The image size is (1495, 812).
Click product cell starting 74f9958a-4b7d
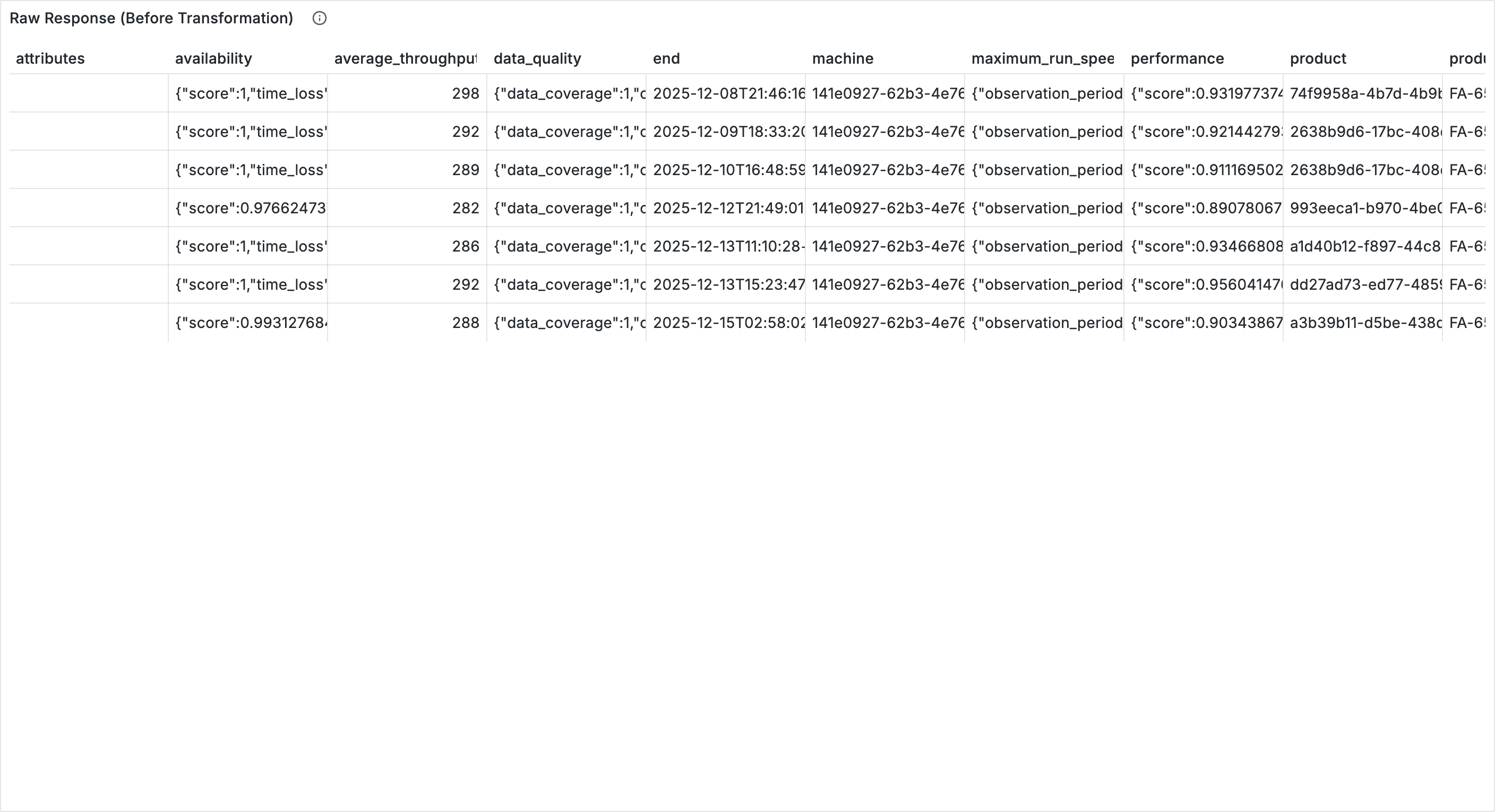pyautogui.click(x=1364, y=93)
